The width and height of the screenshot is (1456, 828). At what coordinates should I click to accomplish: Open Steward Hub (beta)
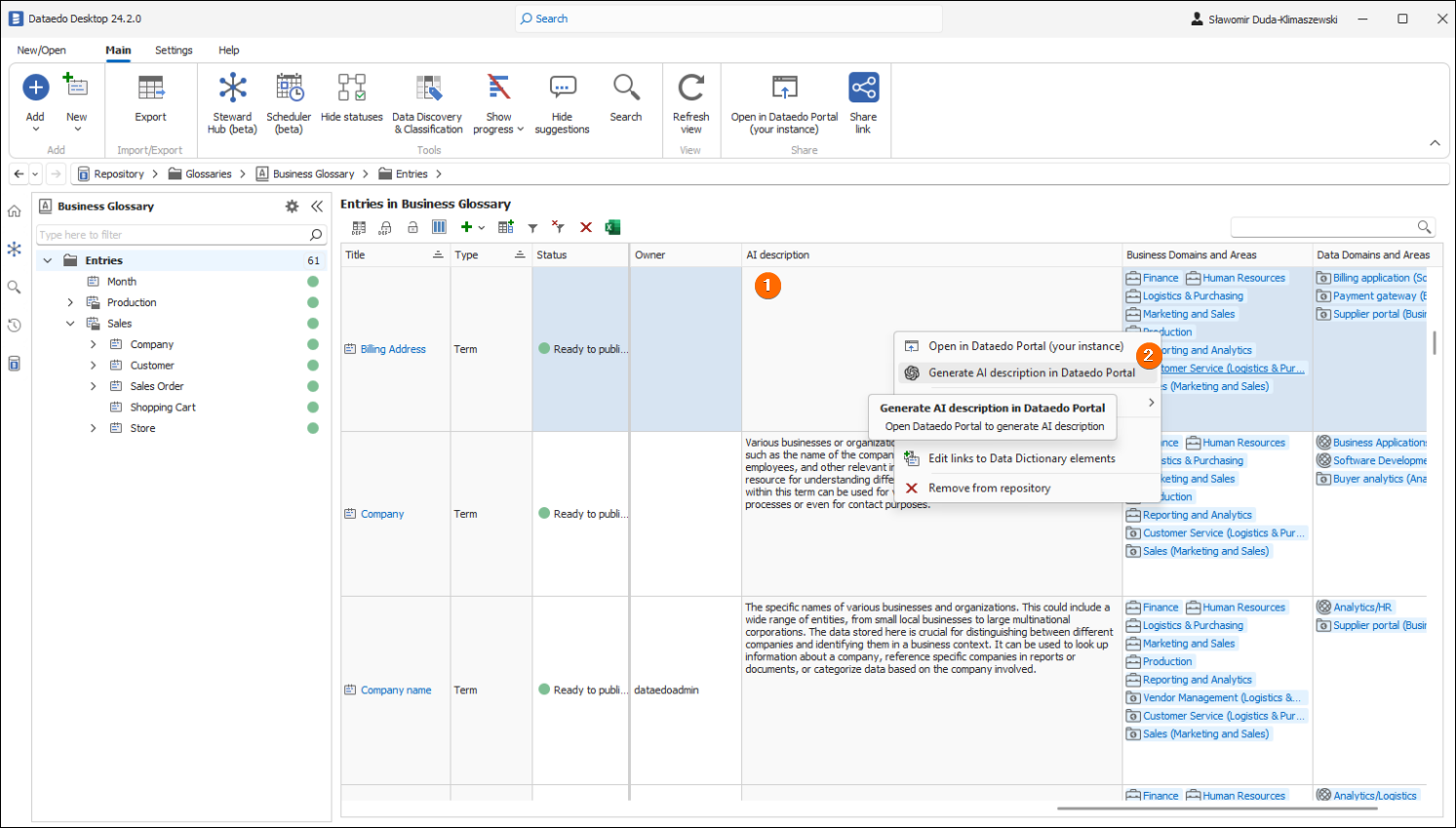(232, 101)
